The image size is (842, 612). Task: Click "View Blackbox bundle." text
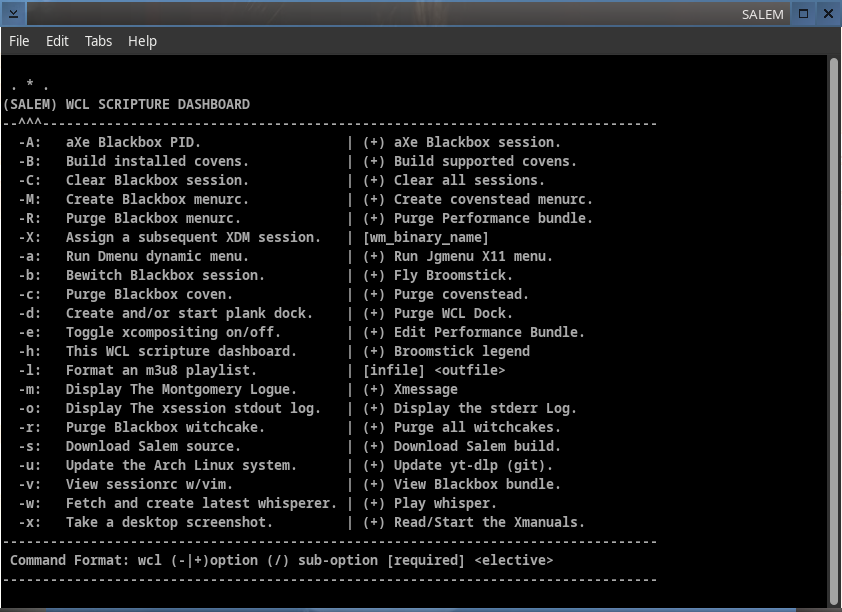[x=477, y=484]
